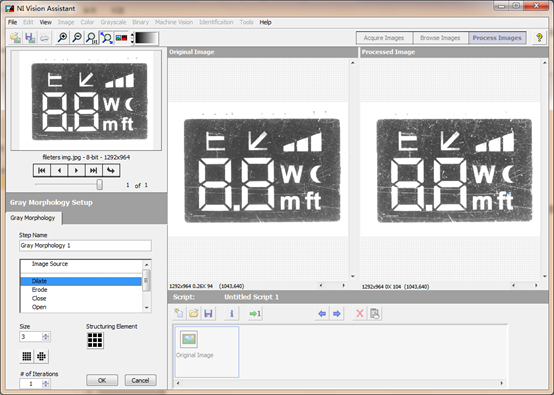
Task: Click the operations list scroll up arrow
Action: (x=147, y=264)
